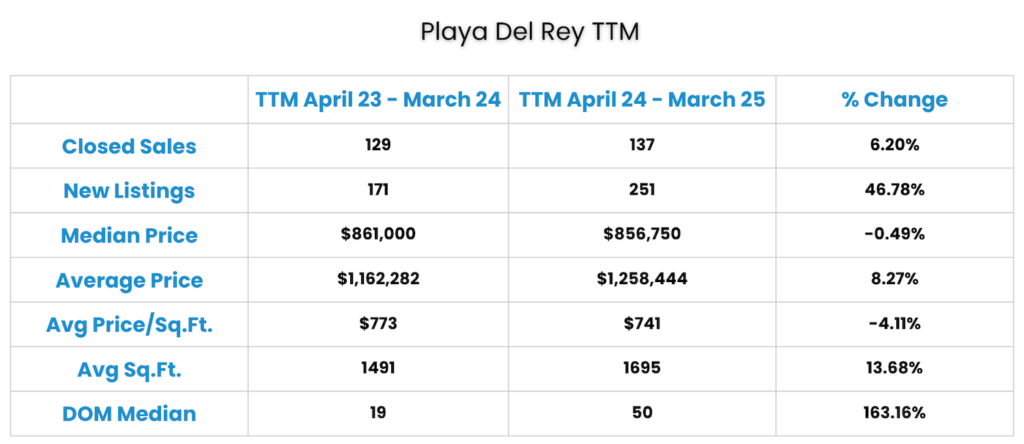The height and width of the screenshot is (444, 1024).
Task: Click the DOM Median row label
Action: click(129, 413)
